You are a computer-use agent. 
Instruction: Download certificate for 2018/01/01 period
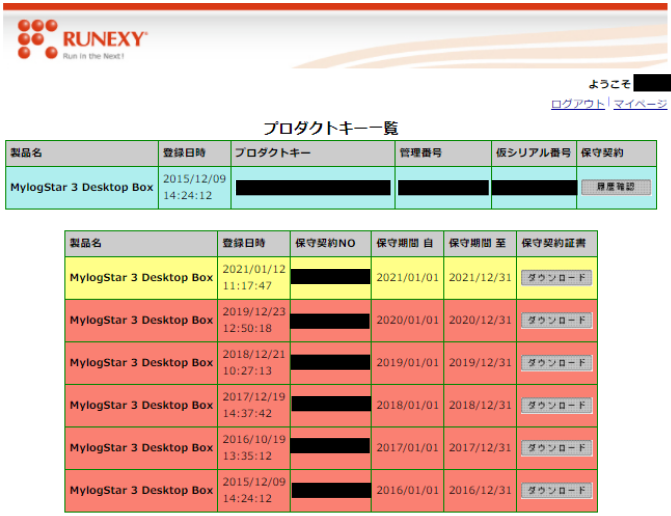tap(556, 405)
